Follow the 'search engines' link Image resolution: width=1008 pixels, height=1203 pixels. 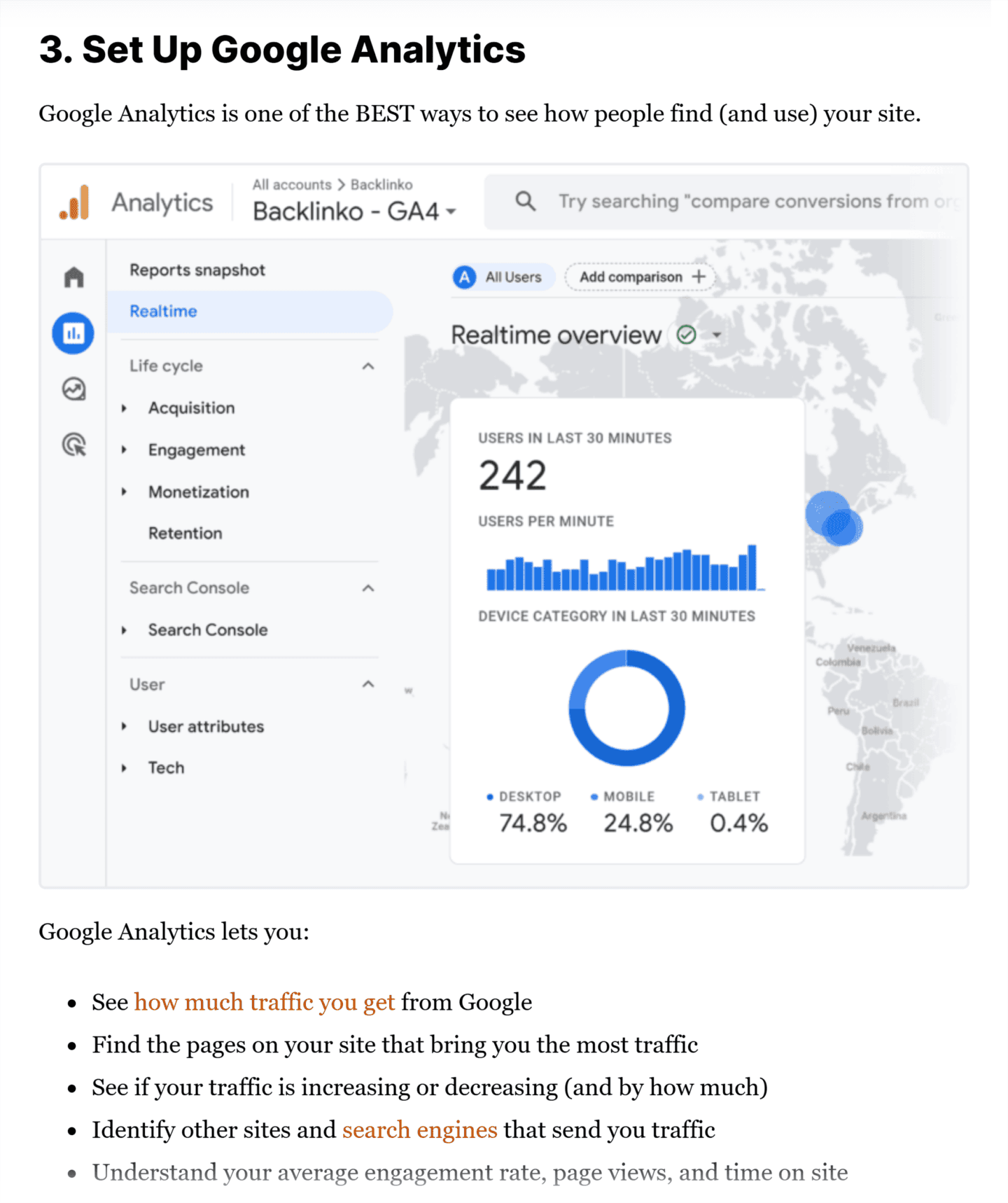coord(419,1130)
